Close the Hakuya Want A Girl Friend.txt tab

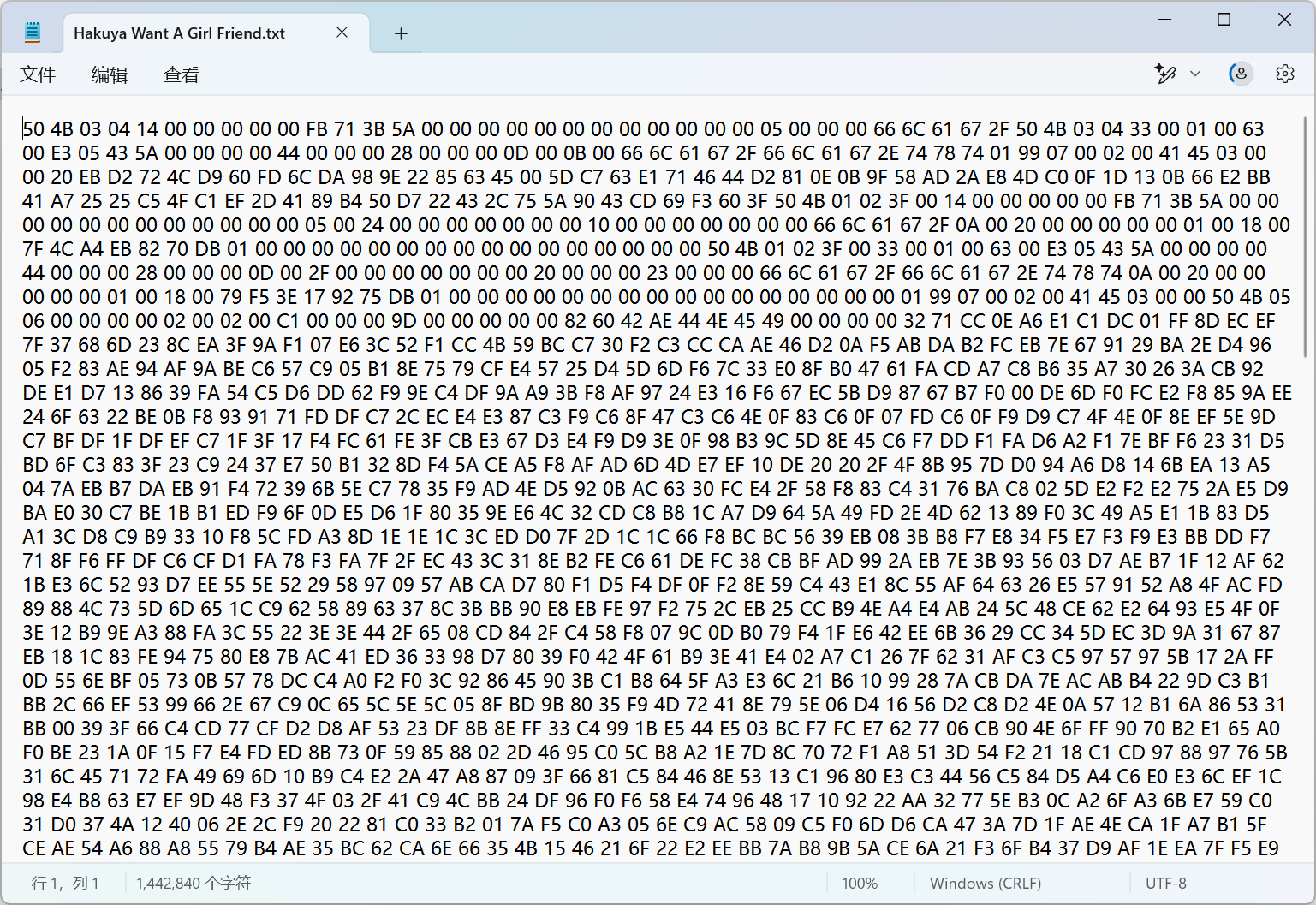tap(342, 33)
